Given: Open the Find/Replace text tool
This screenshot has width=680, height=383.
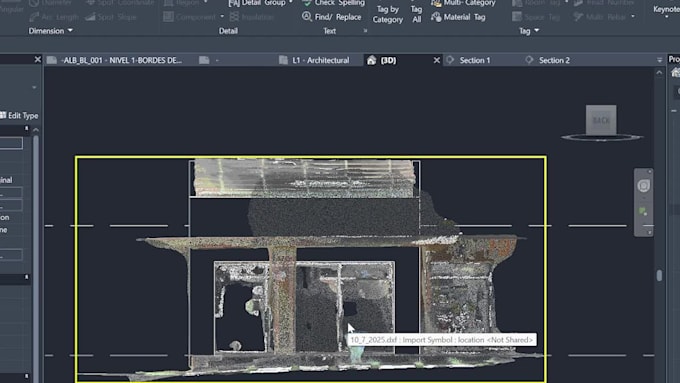Looking at the screenshot, I should [332, 17].
